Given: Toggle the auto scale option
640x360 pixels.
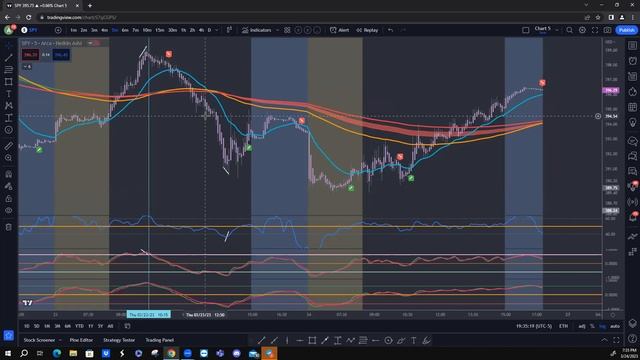Looking at the screenshot, I should pos(615,326).
